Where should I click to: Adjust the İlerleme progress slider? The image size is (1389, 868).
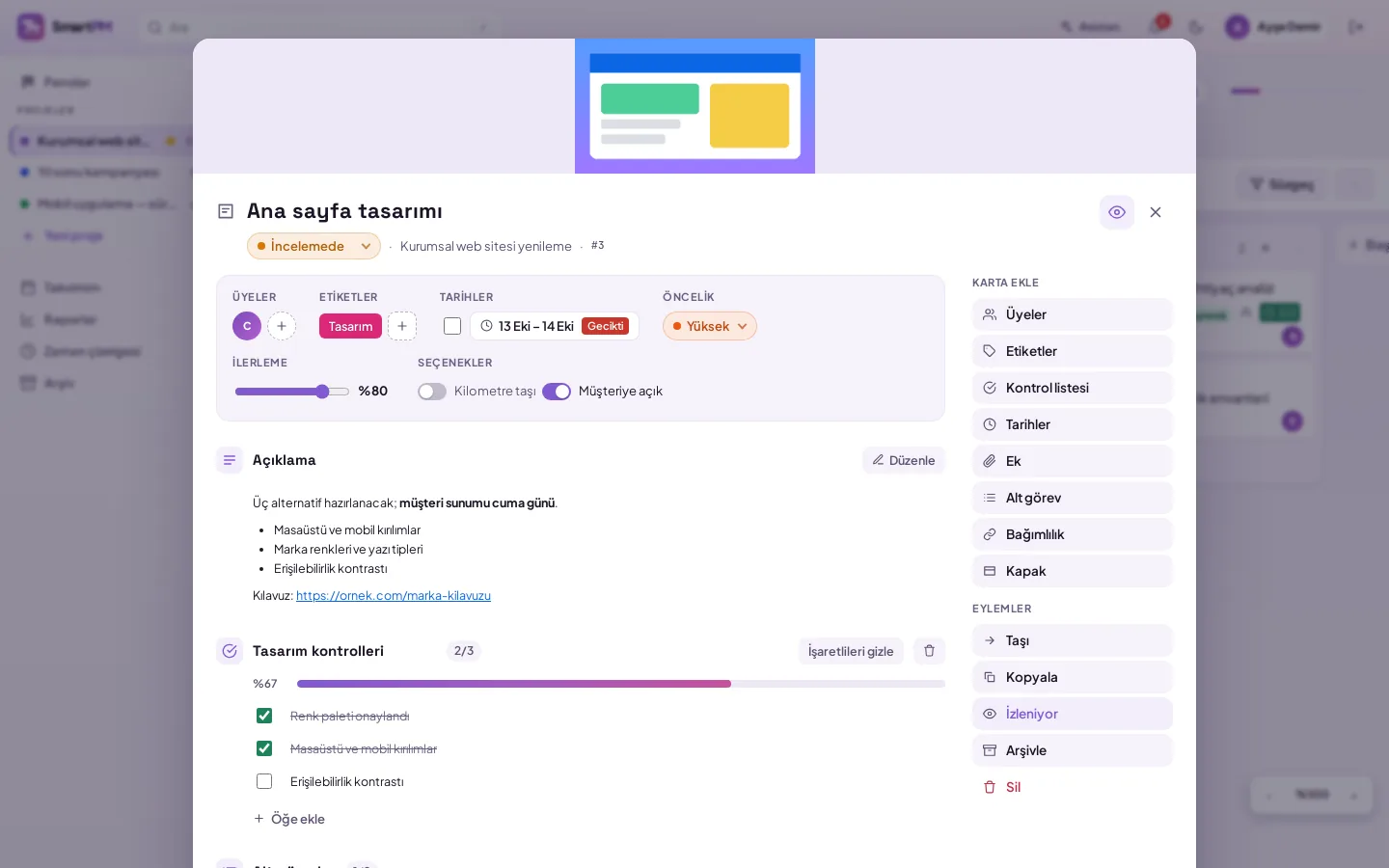[292, 392]
